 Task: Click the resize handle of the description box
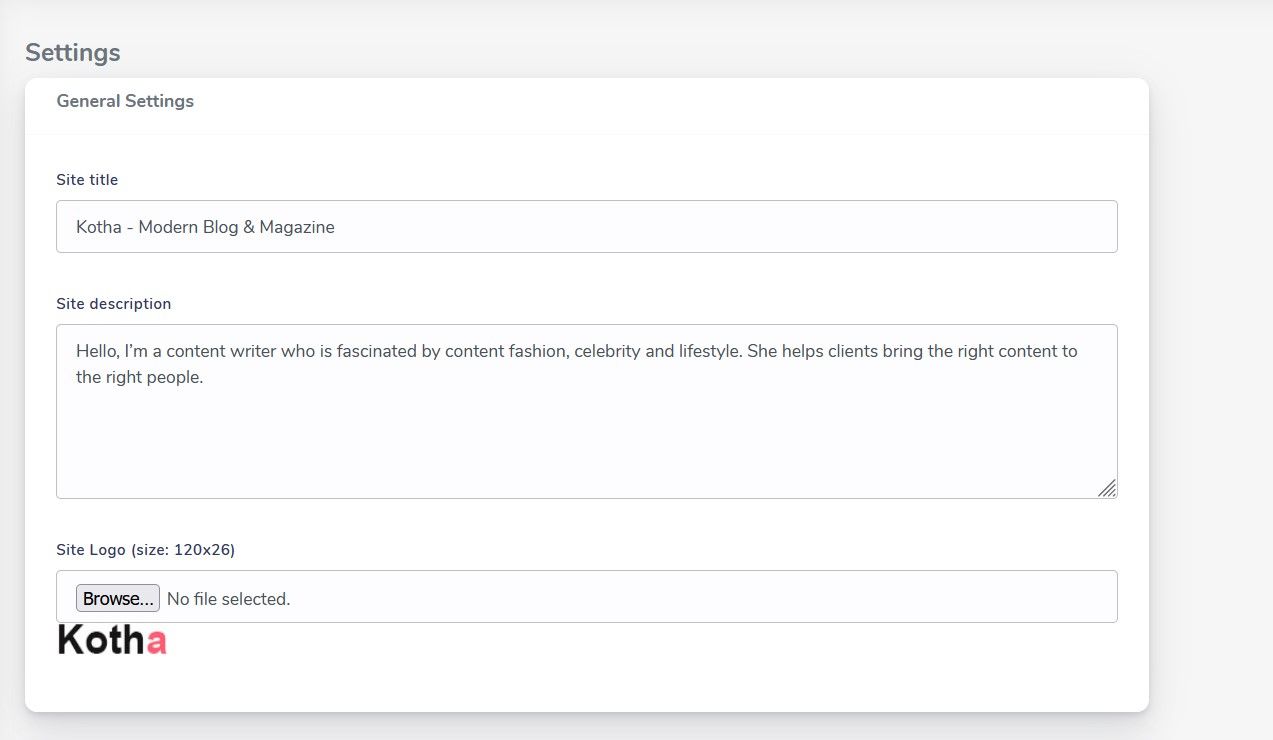[1107, 488]
